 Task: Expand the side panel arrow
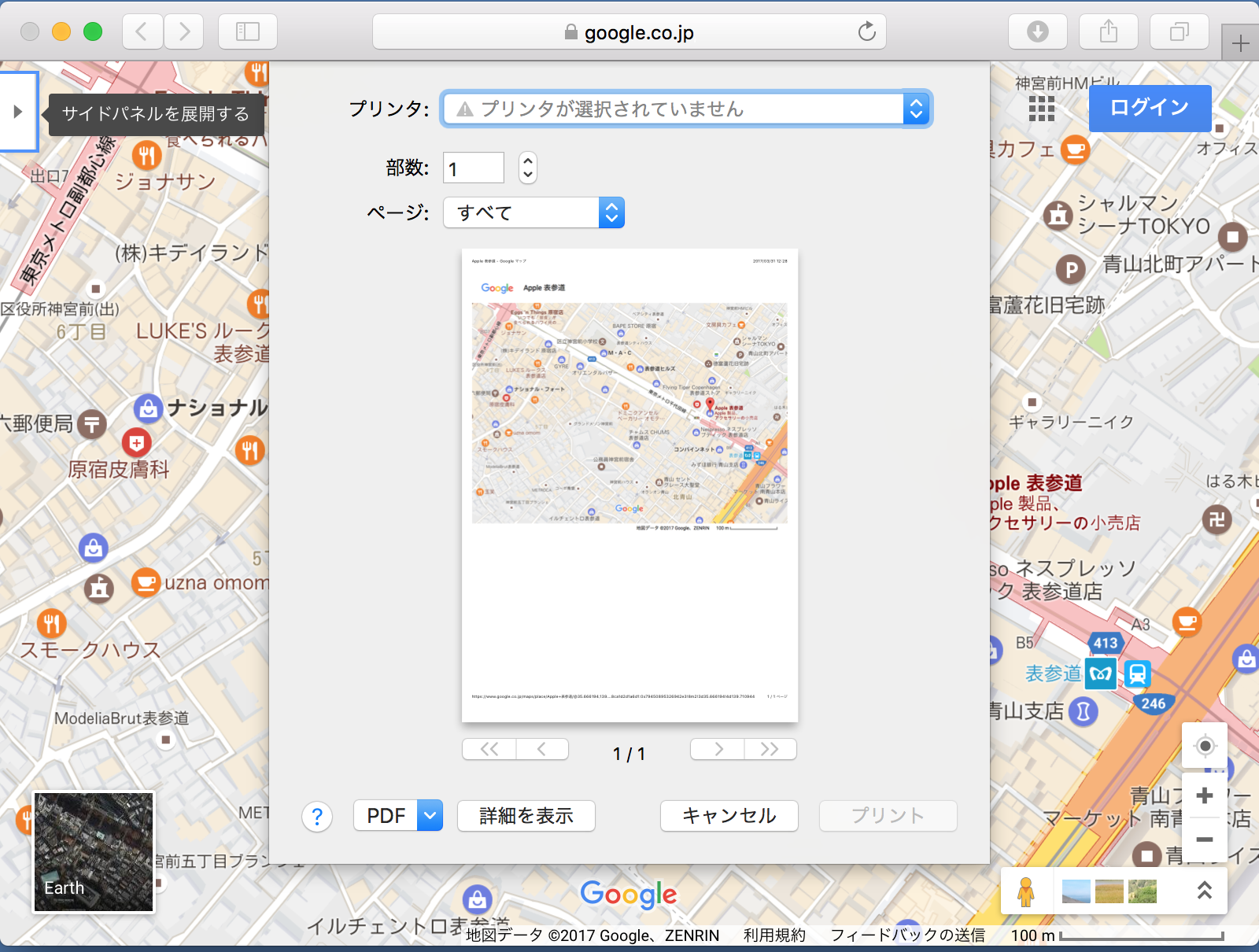pos(18,112)
